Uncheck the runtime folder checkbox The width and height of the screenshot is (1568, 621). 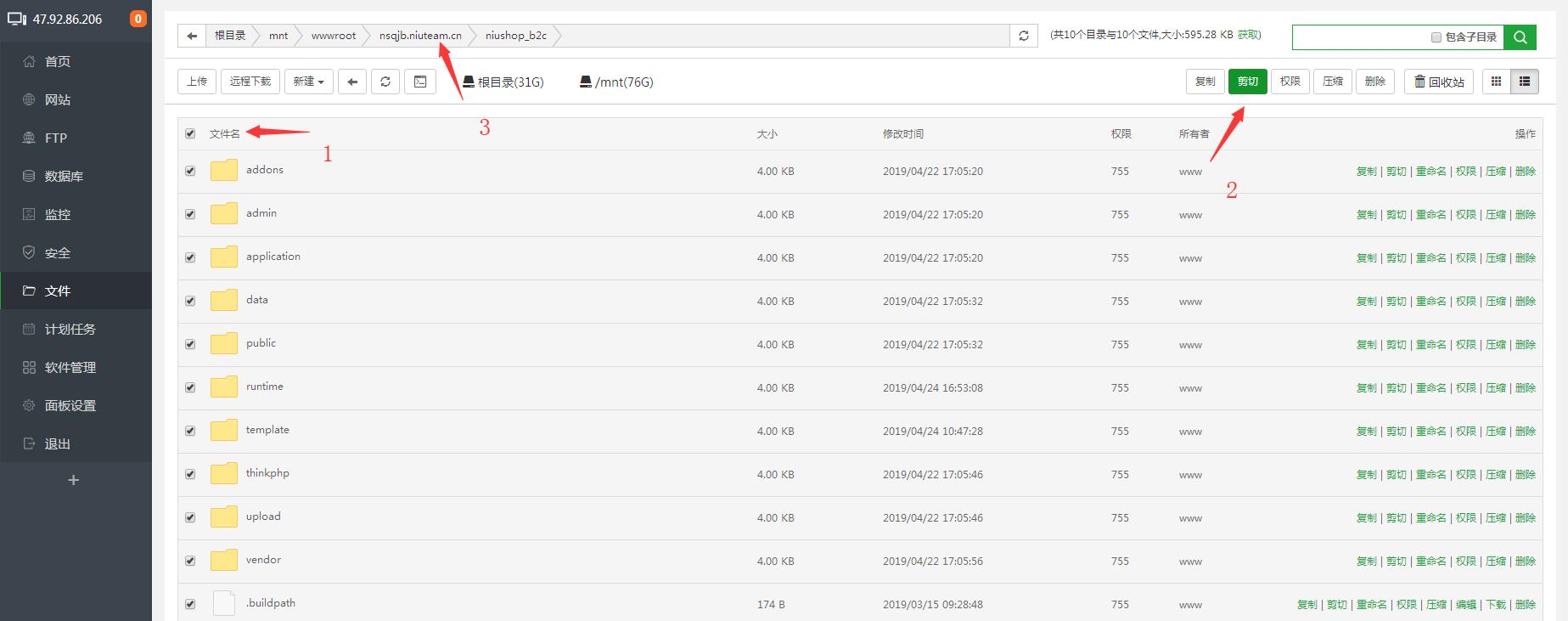pos(190,387)
